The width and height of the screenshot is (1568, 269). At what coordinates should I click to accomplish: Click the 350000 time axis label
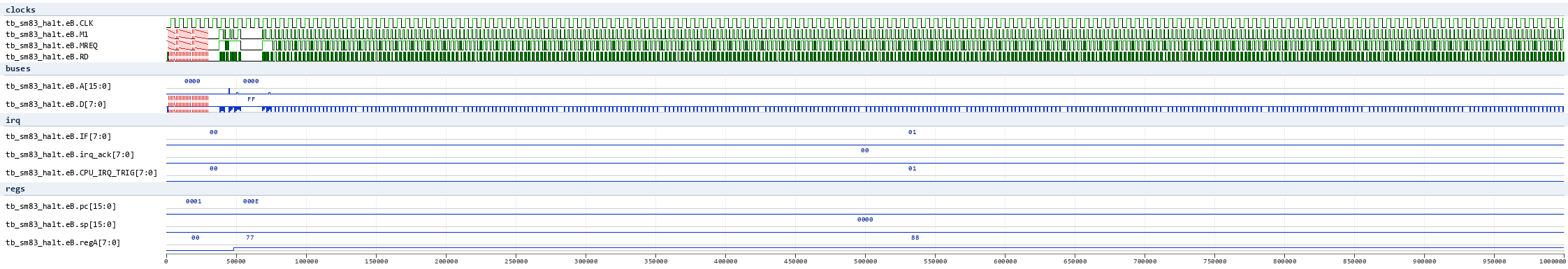coord(655,261)
